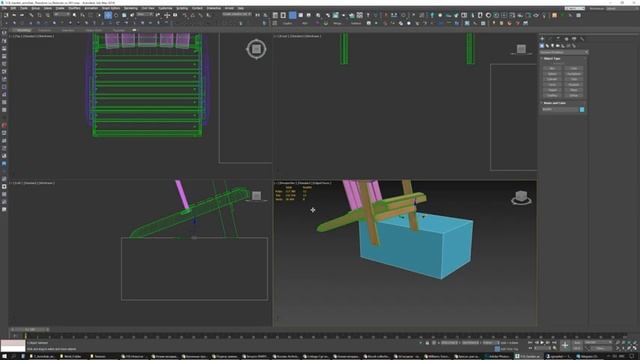Switch to the Object Paint ribbon tab
This screenshot has width=640, height=360.
[93, 30]
